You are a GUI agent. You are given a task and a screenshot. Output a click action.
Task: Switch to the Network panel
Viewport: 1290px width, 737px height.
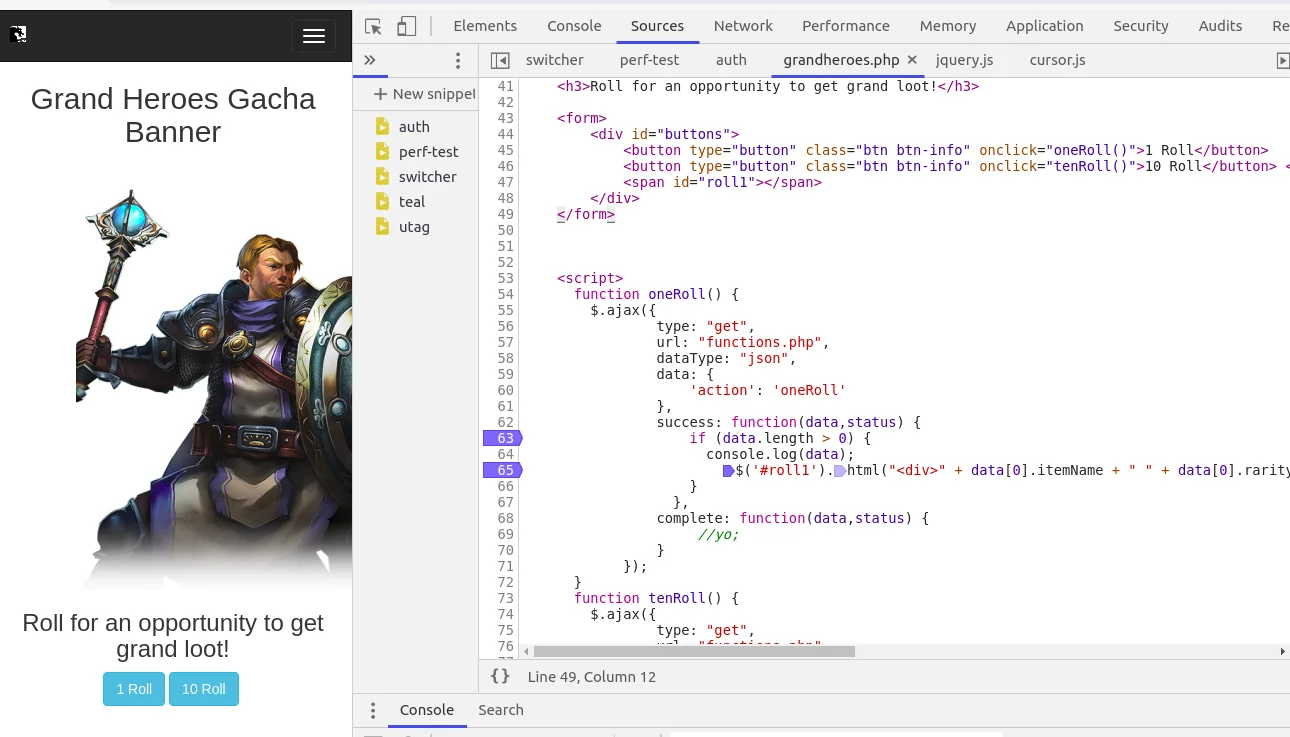[x=743, y=26]
